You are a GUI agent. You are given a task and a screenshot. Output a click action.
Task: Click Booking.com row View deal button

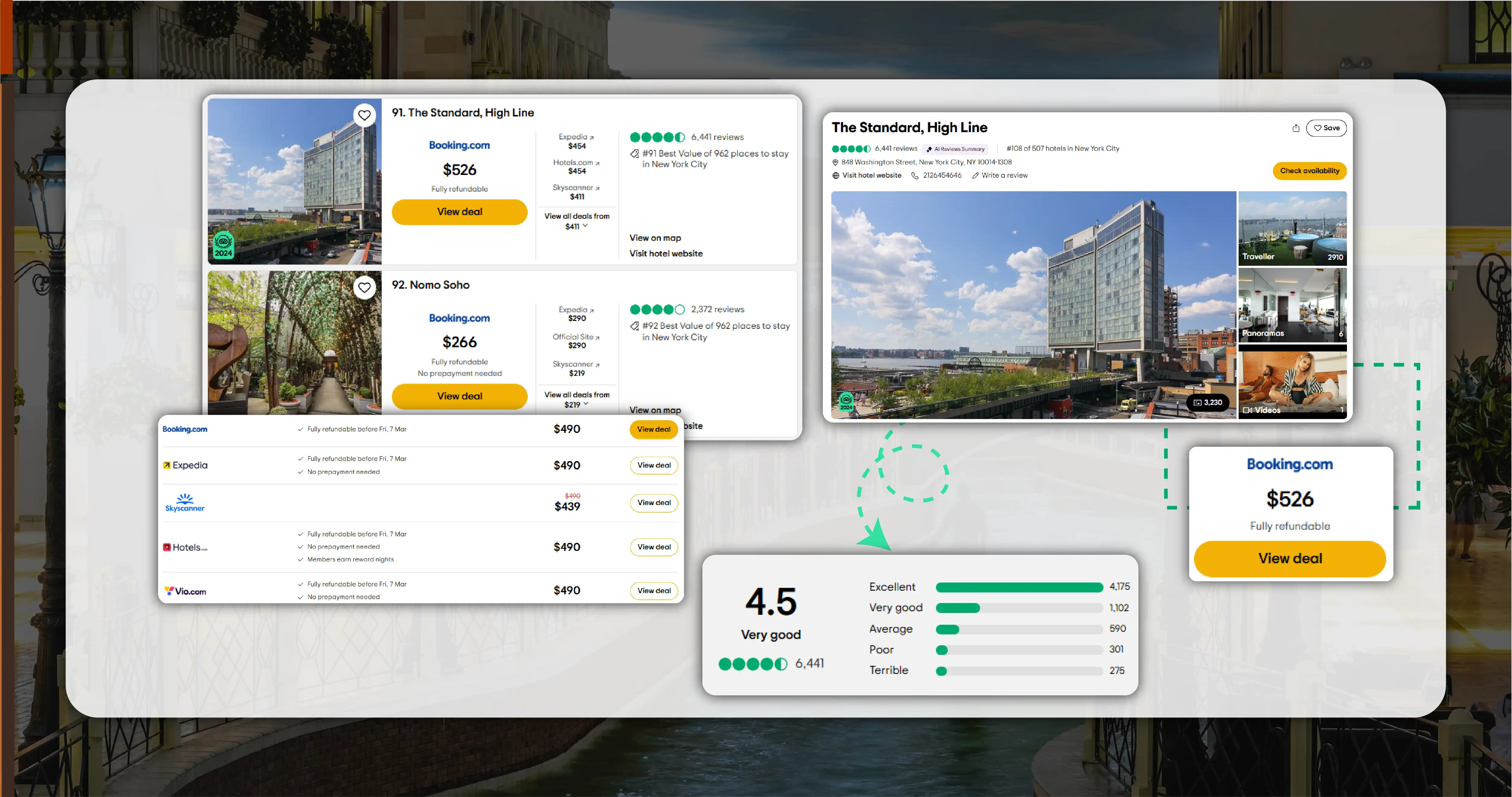[x=654, y=430]
